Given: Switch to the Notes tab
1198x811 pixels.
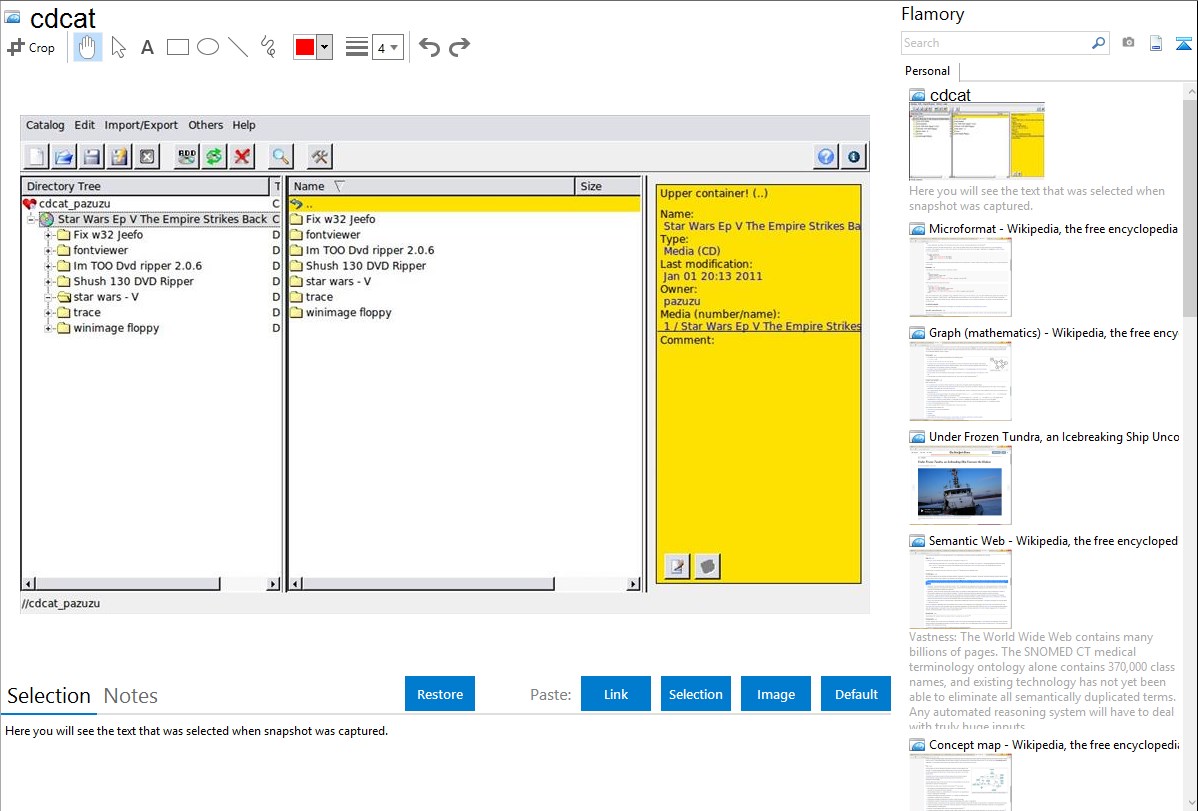Looking at the screenshot, I should click(131, 696).
